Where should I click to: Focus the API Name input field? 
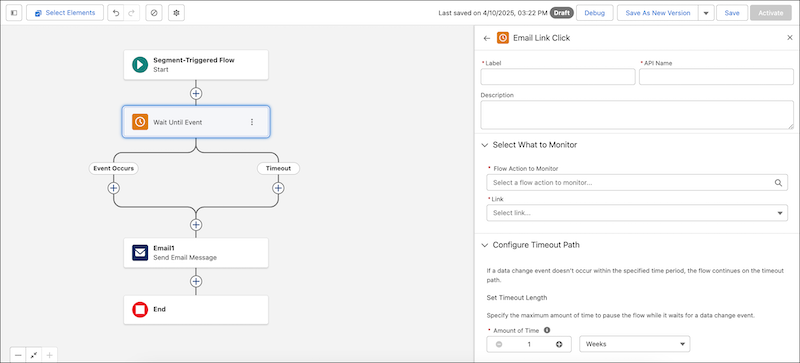coord(716,77)
